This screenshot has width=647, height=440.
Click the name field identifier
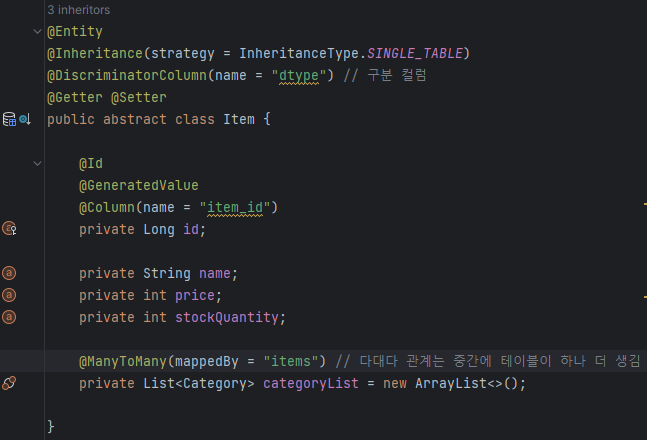pyautogui.click(x=215, y=273)
